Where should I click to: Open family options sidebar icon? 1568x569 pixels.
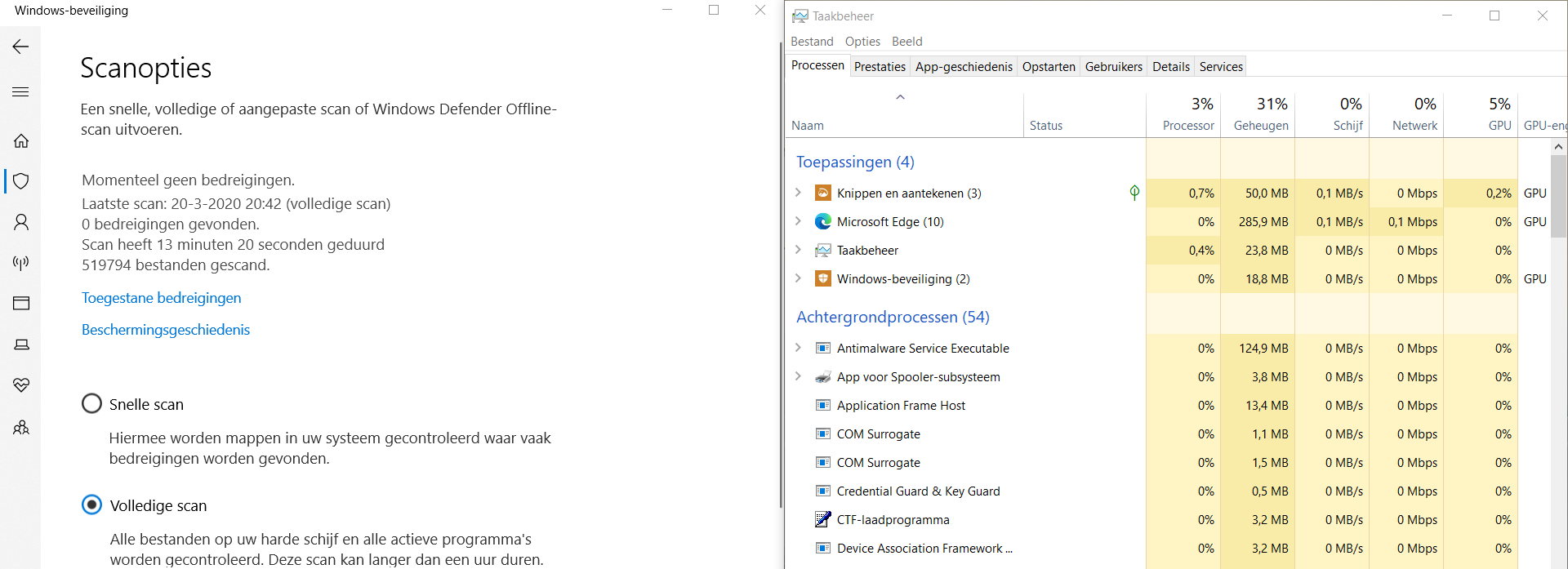21,427
